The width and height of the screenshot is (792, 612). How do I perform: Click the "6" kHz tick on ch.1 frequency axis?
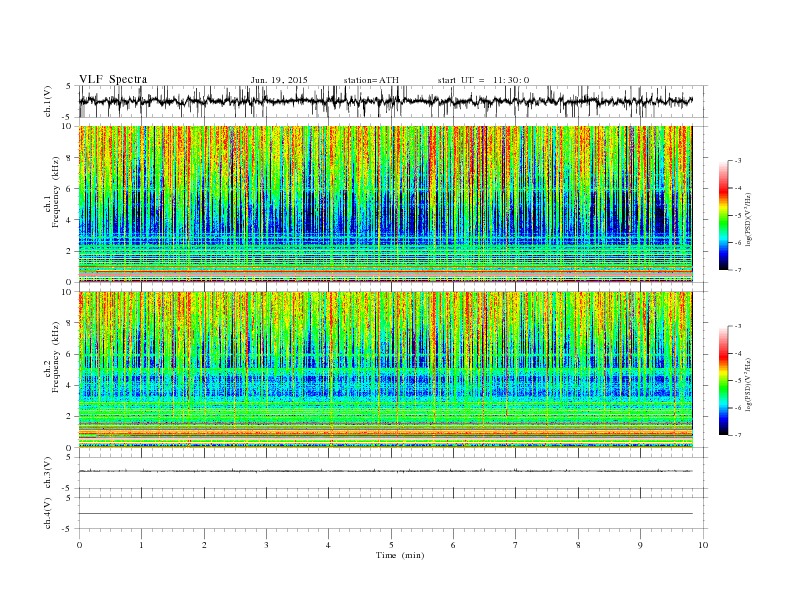(69, 189)
